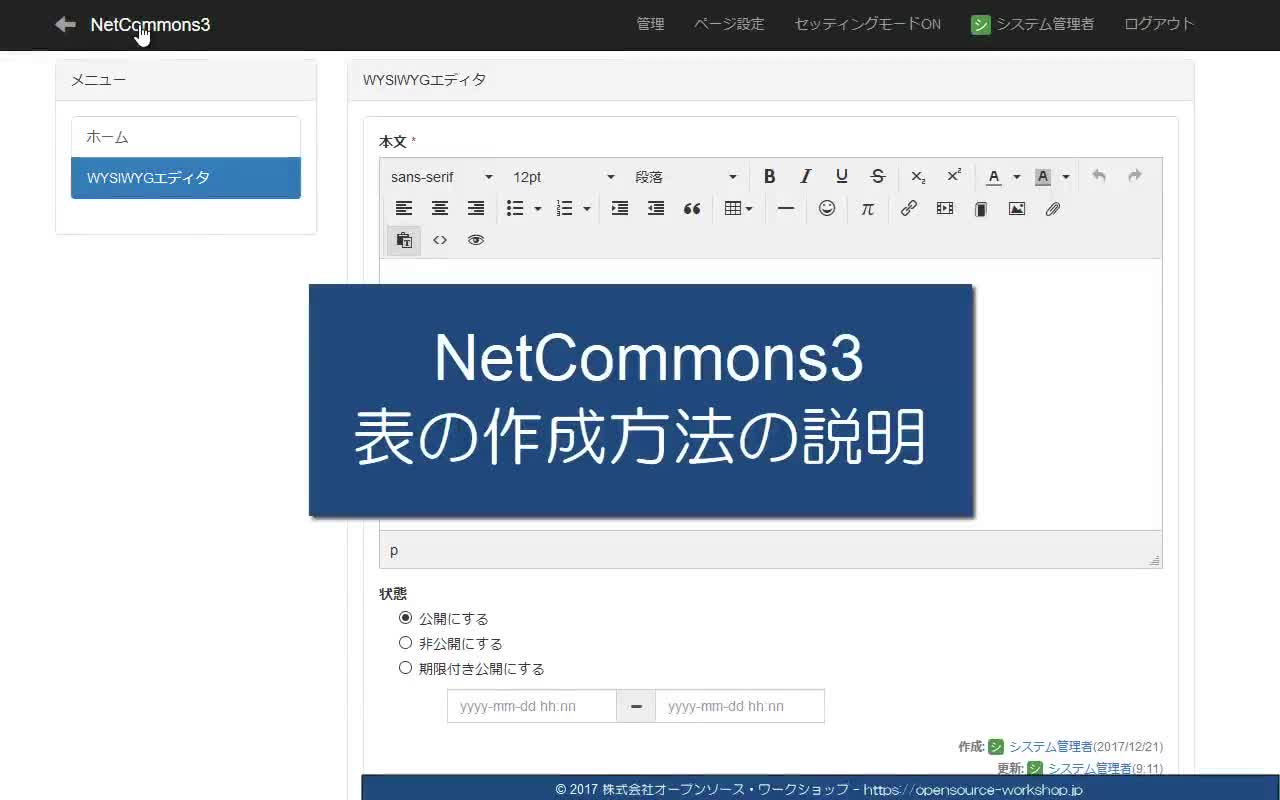Toggle underline formatting

click(841, 177)
